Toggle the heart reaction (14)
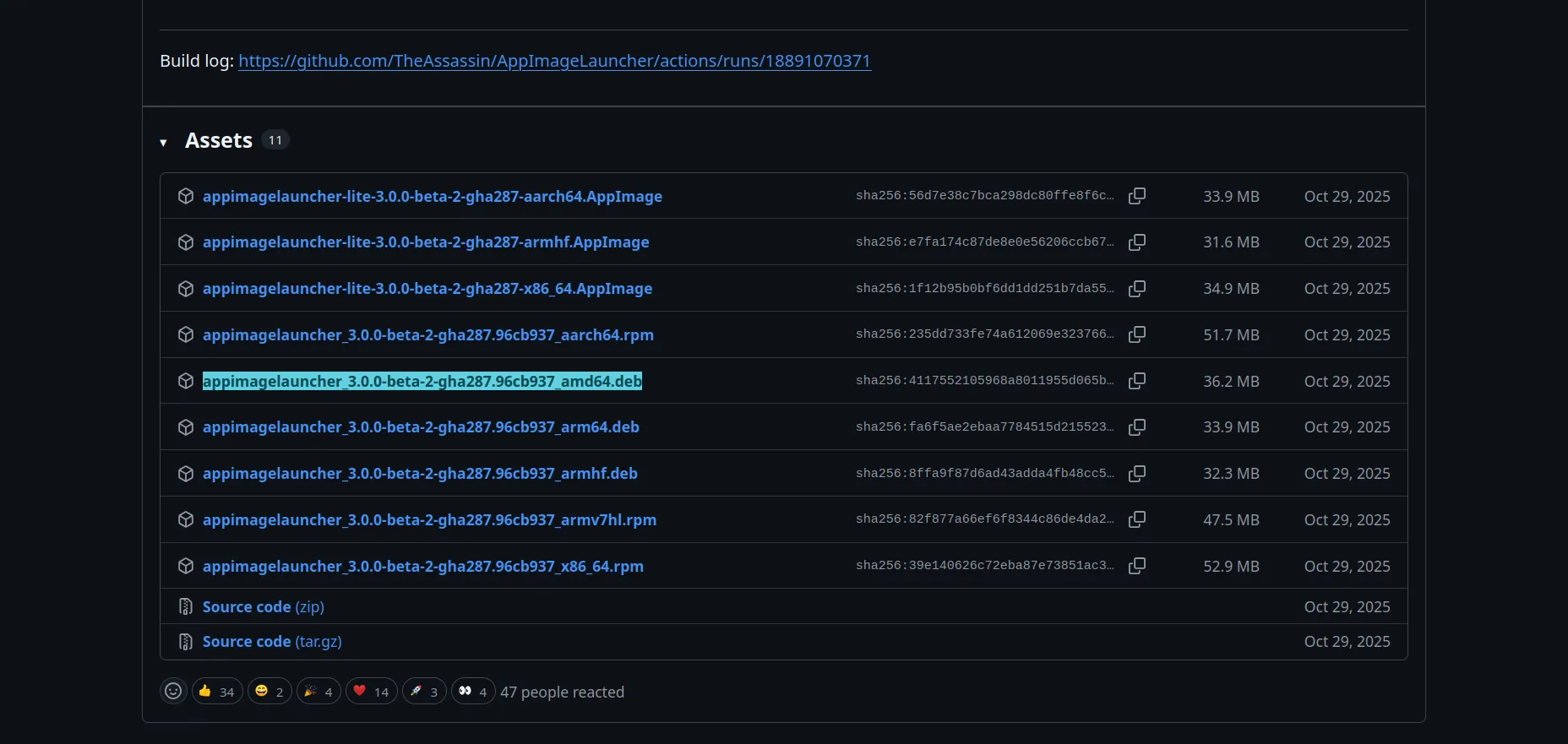 [x=371, y=692]
